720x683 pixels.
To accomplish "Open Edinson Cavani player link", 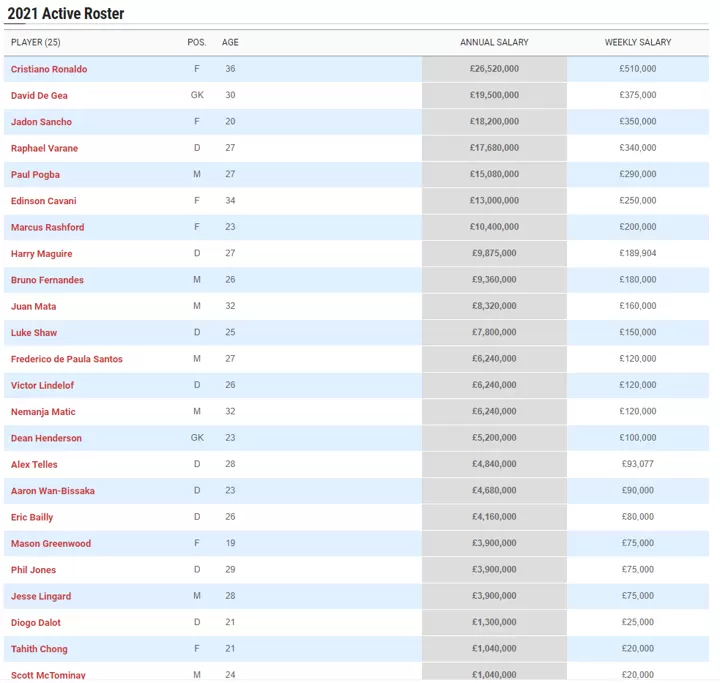I will (x=44, y=201).
